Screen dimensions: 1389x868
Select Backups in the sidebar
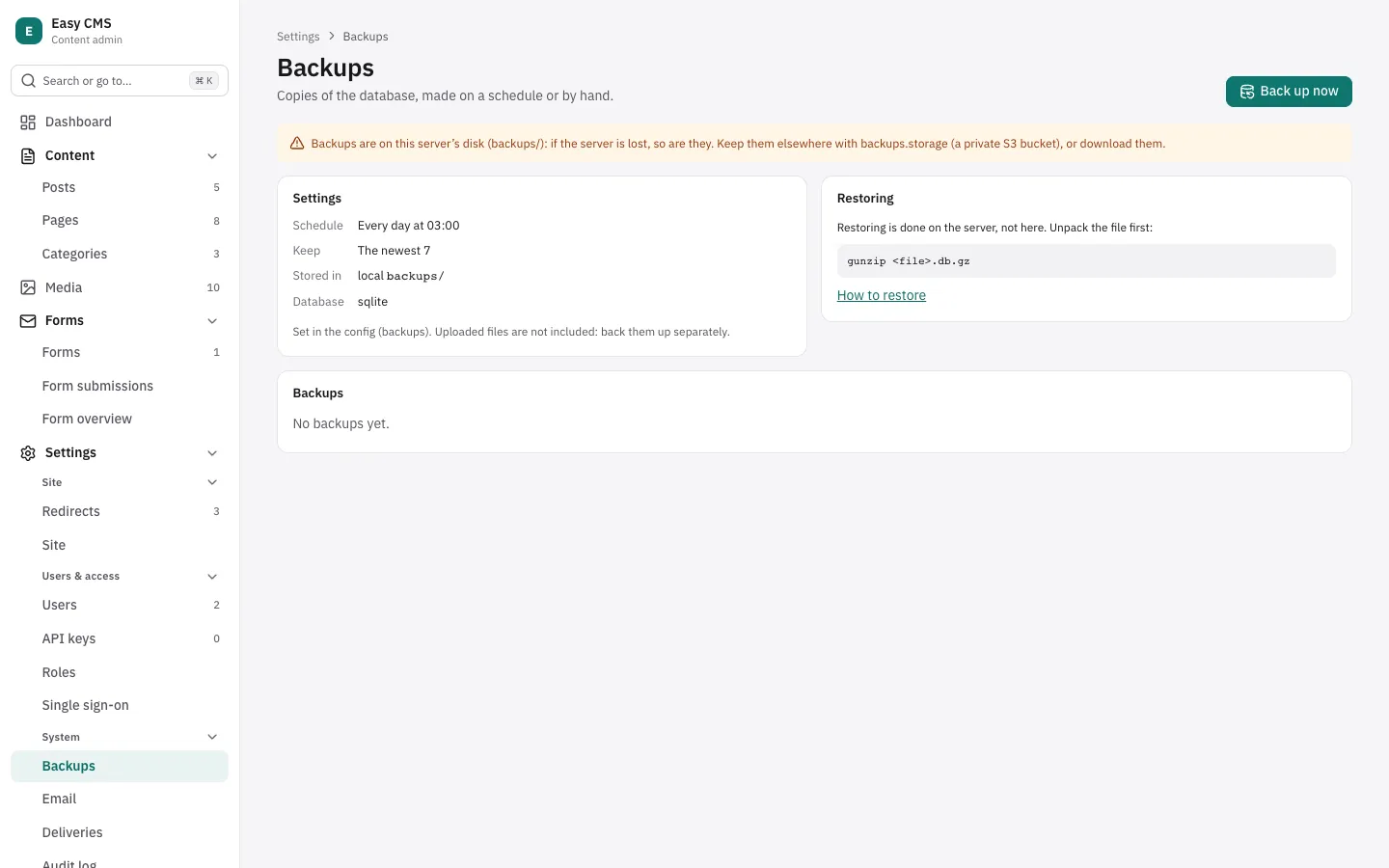click(120, 767)
